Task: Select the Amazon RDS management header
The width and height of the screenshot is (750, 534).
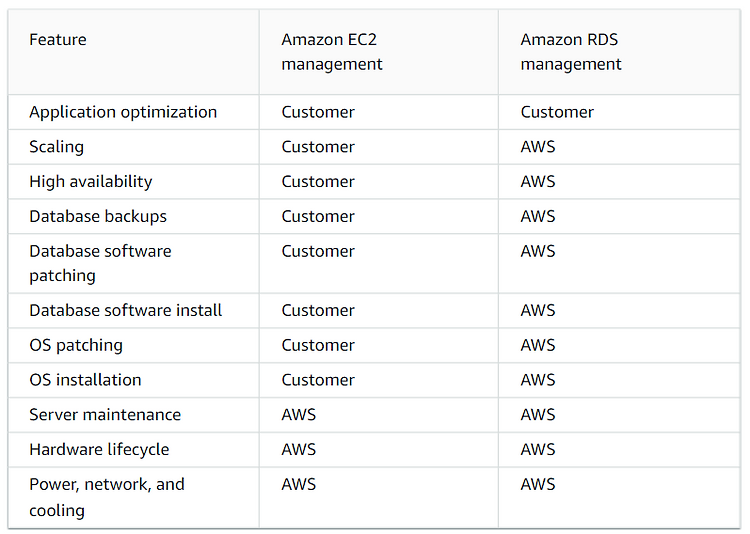Action: tap(571, 52)
